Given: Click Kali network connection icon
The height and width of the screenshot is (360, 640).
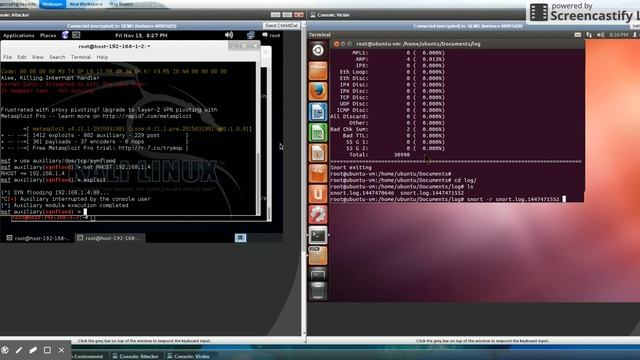Looking at the screenshot, I should tap(250, 35).
